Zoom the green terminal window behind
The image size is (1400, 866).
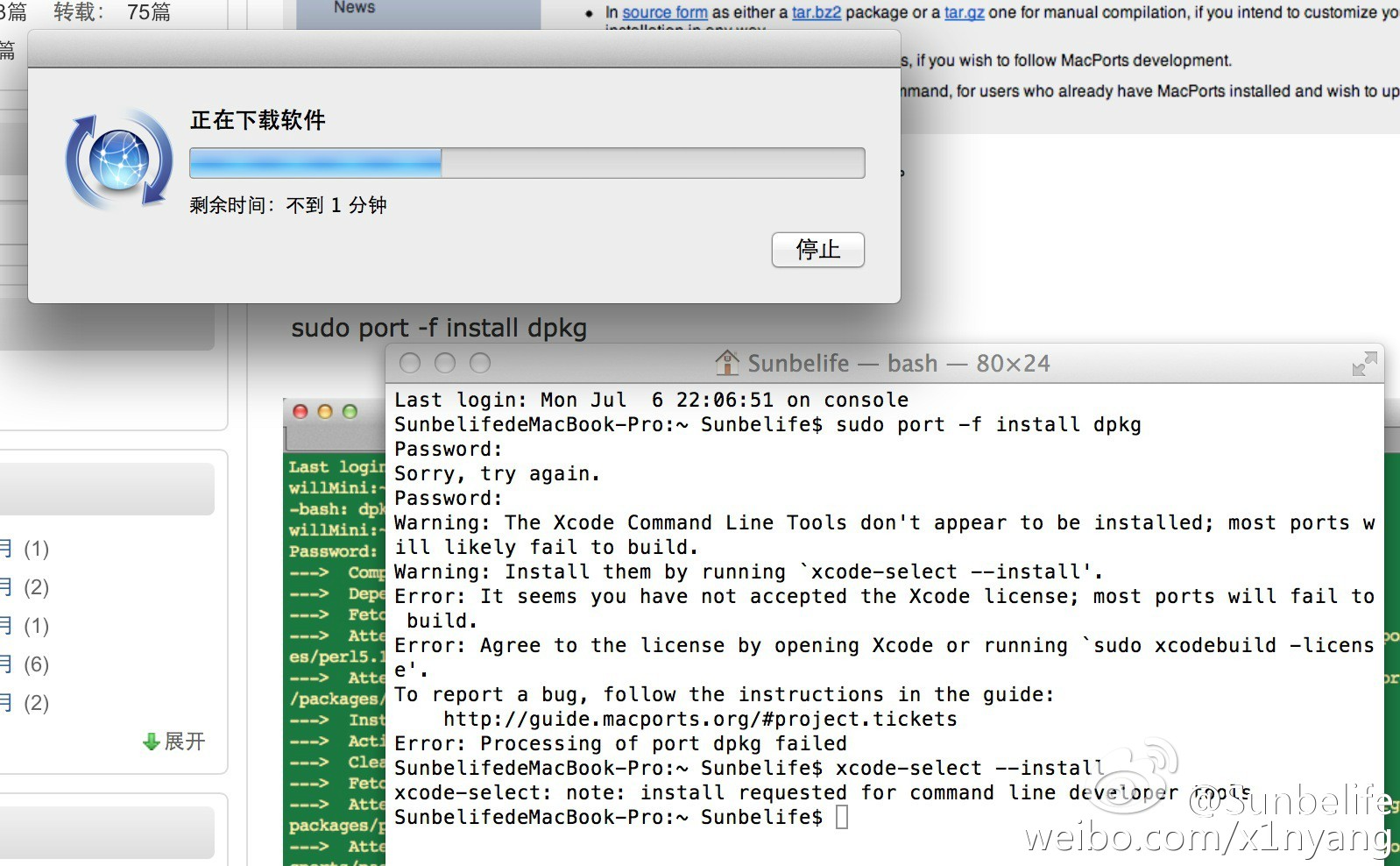(x=350, y=411)
